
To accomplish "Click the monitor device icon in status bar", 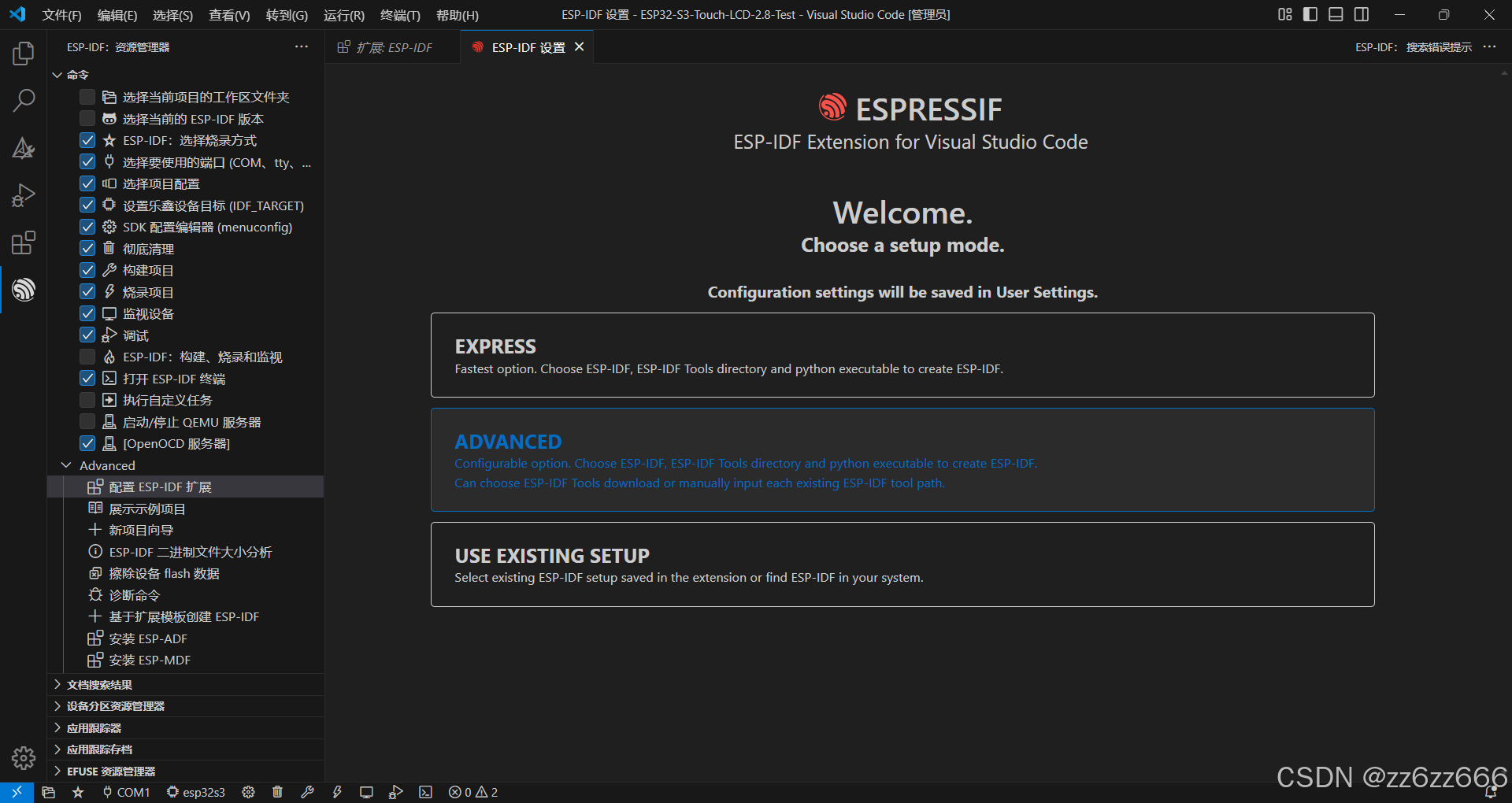I will 366,792.
